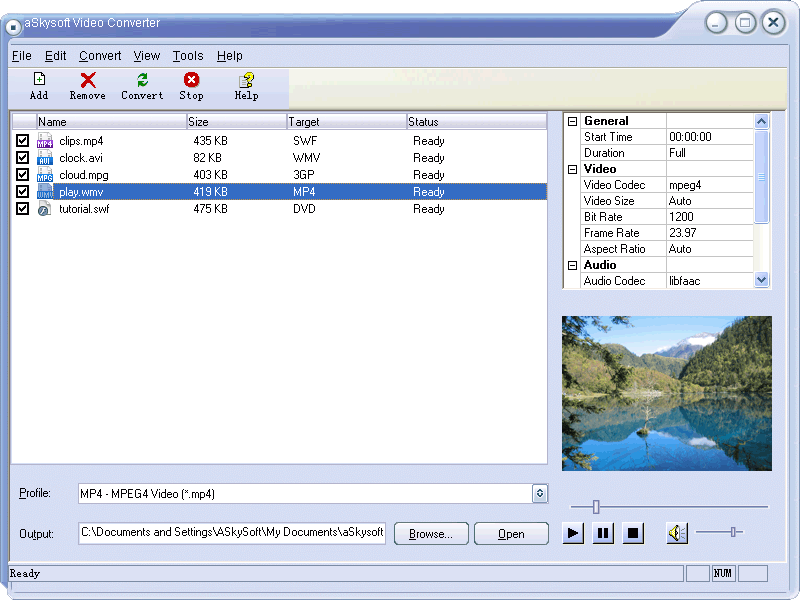Uncheck the play.wmv checkbox
The width and height of the screenshot is (800, 600).
click(22, 191)
